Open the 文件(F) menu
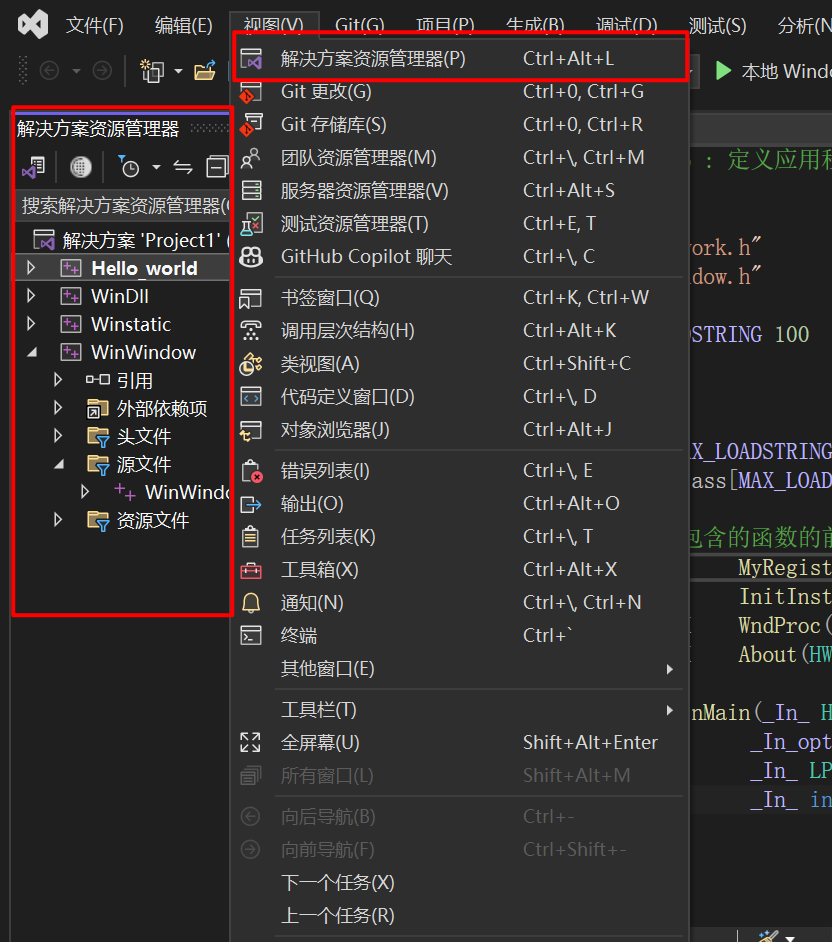This screenshot has height=942, width=832. click(x=94, y=25)
